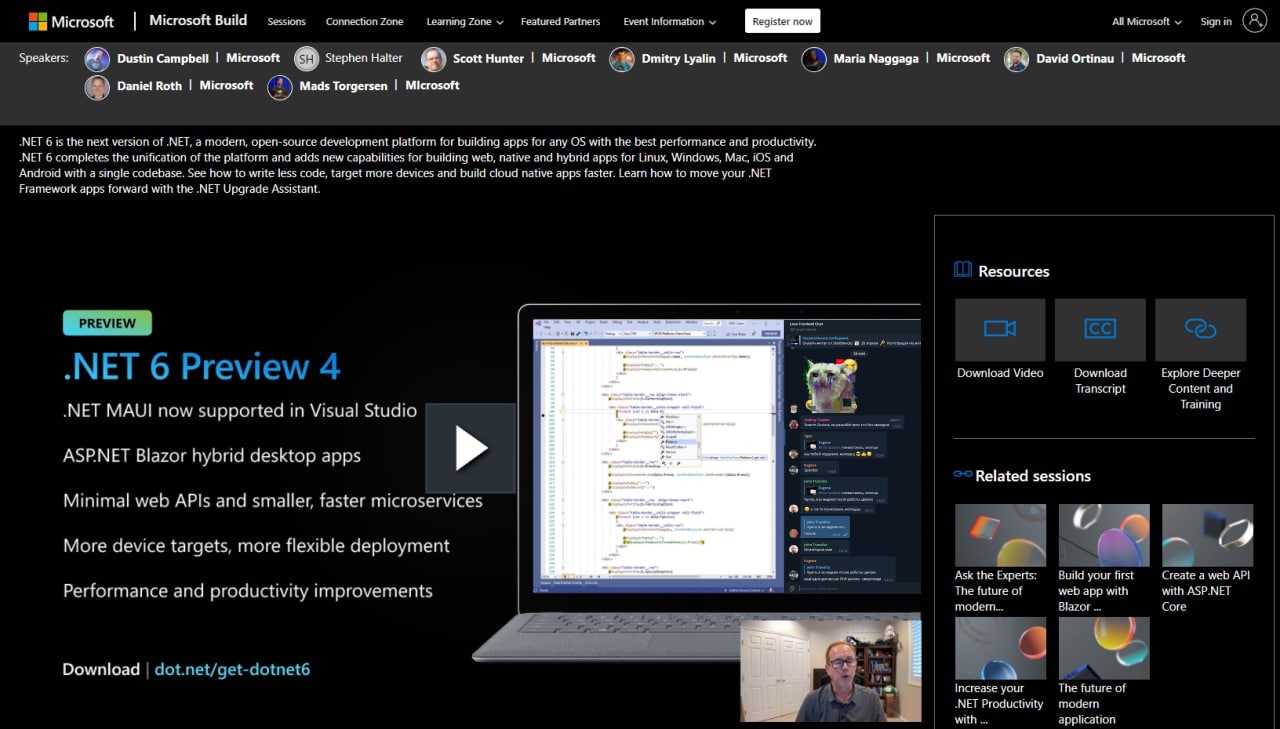Click the David Ortinau speaker name
Viewport: 1280px width, 729px height.
click(1075, 59)
